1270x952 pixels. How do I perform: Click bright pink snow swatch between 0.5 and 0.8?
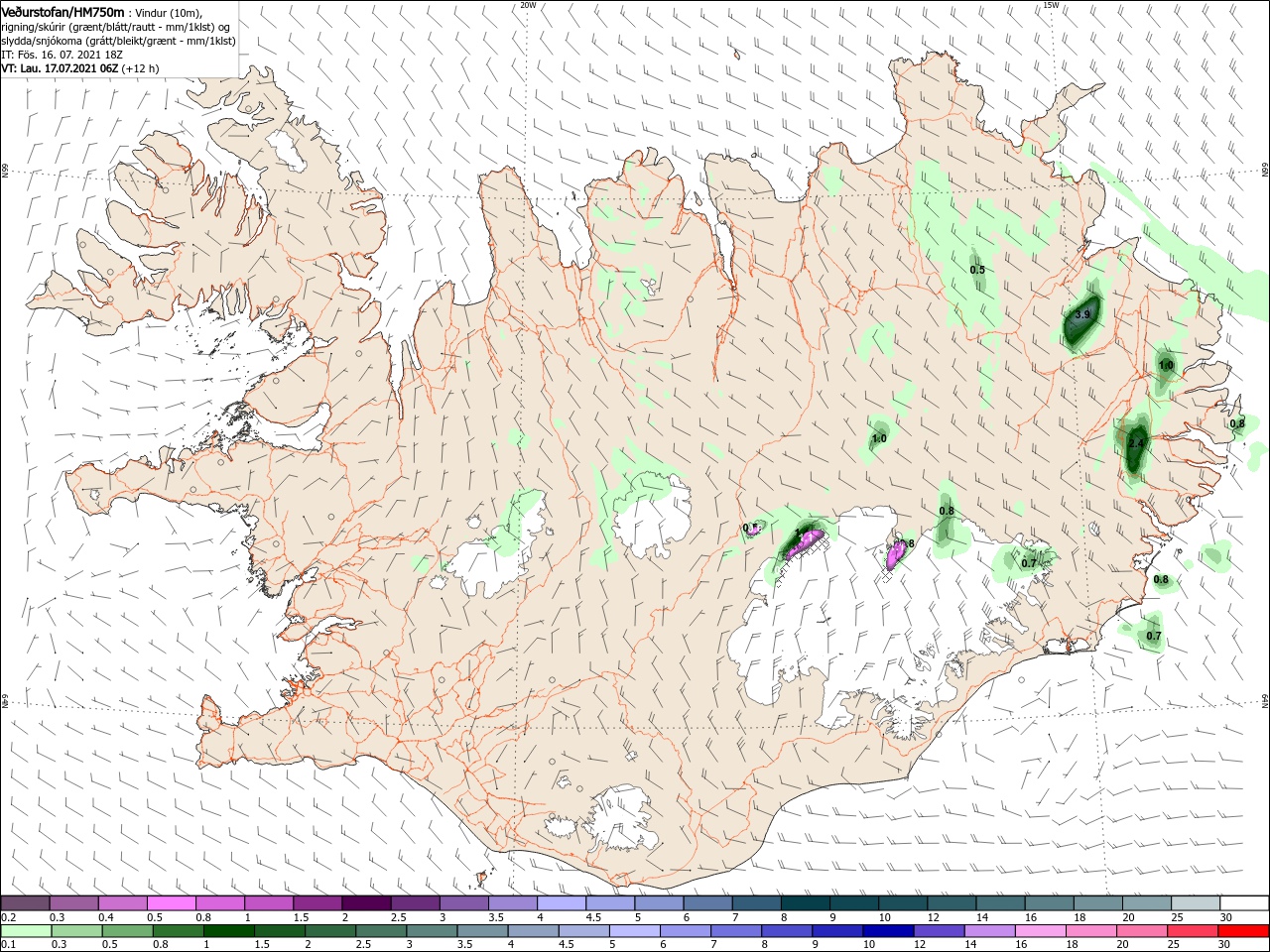pyautogui.click(x=171, y=903)
